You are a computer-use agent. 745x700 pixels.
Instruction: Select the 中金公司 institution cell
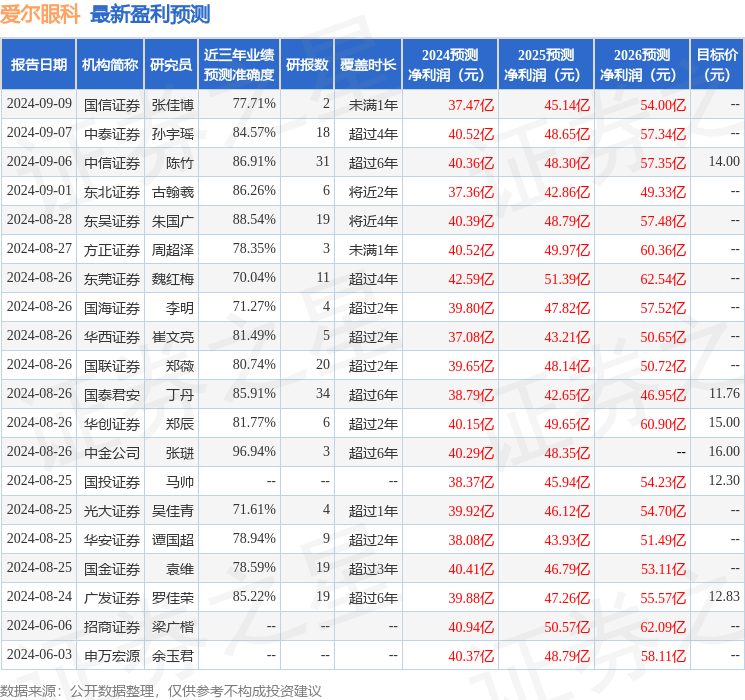coord(112,453)
